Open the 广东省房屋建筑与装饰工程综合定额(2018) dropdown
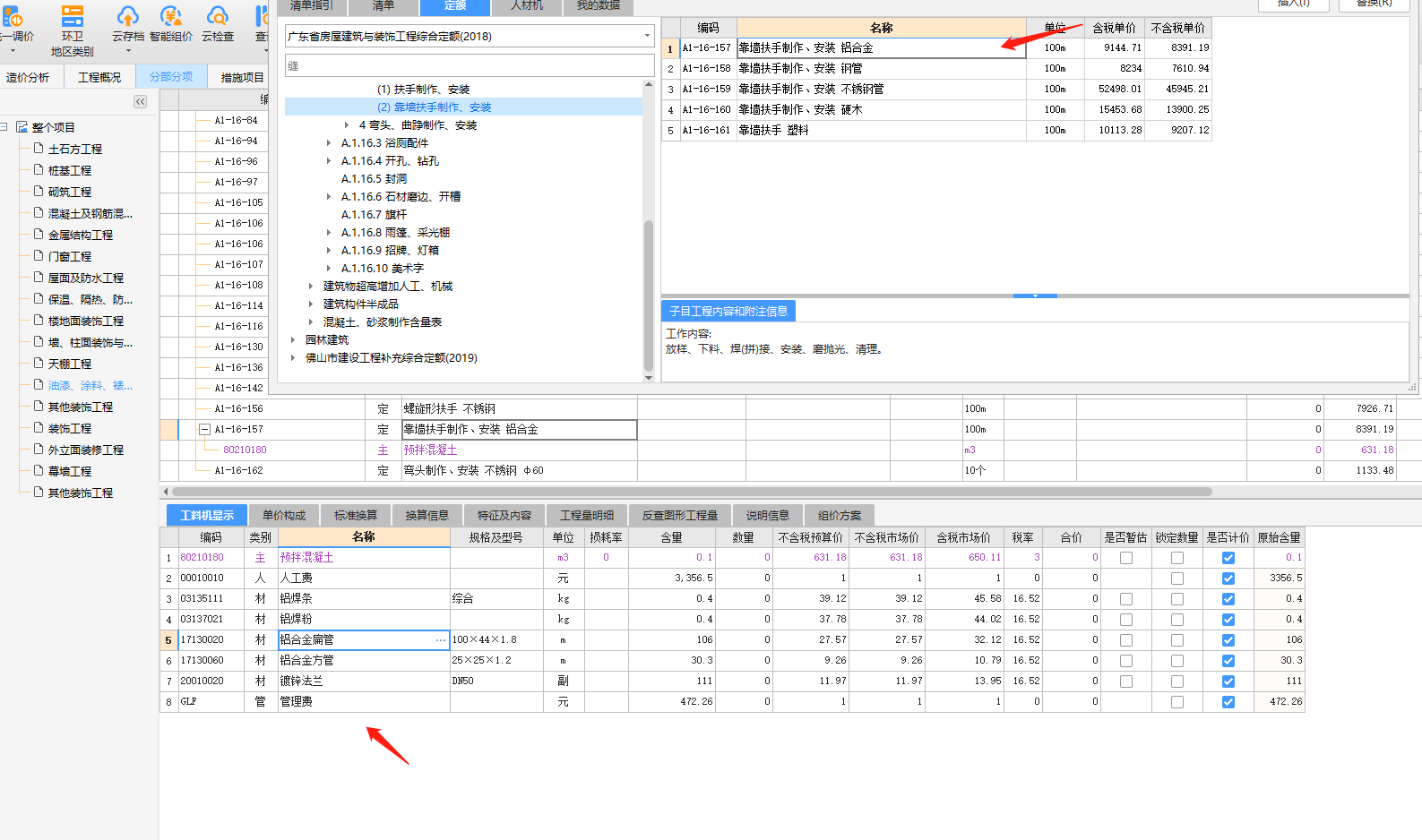The image size is (1422, 840). [647, 37]
